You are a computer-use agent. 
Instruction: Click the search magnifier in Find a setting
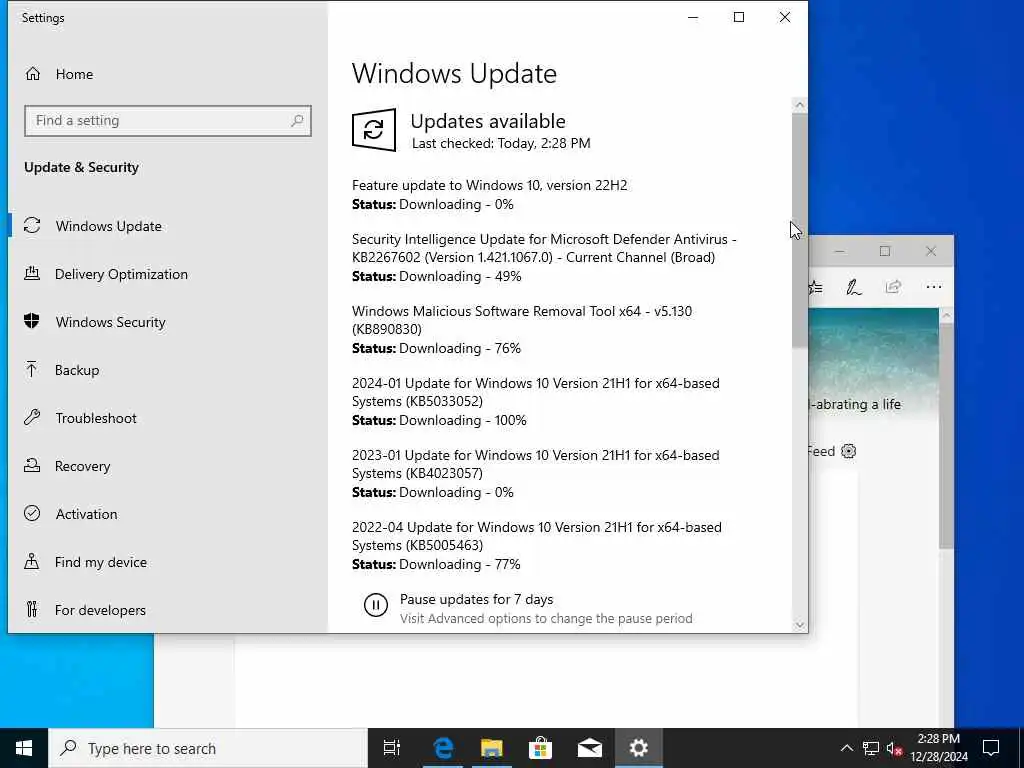click(297, 120)
